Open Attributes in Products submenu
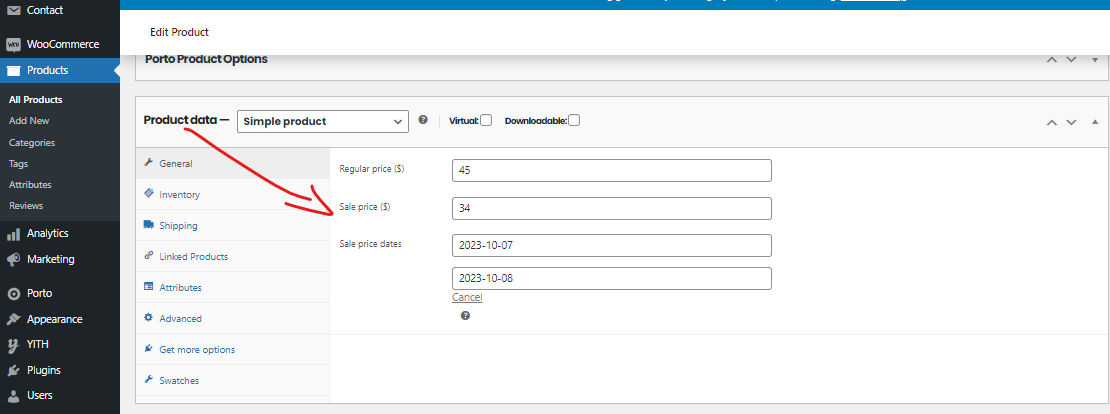 (x=30, y=185)
